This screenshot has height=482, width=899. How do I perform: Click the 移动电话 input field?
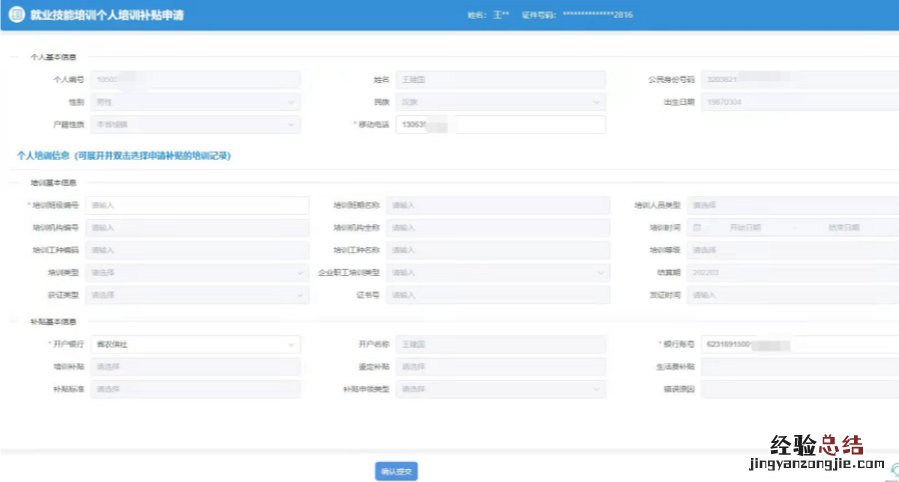tap(501, 125)
